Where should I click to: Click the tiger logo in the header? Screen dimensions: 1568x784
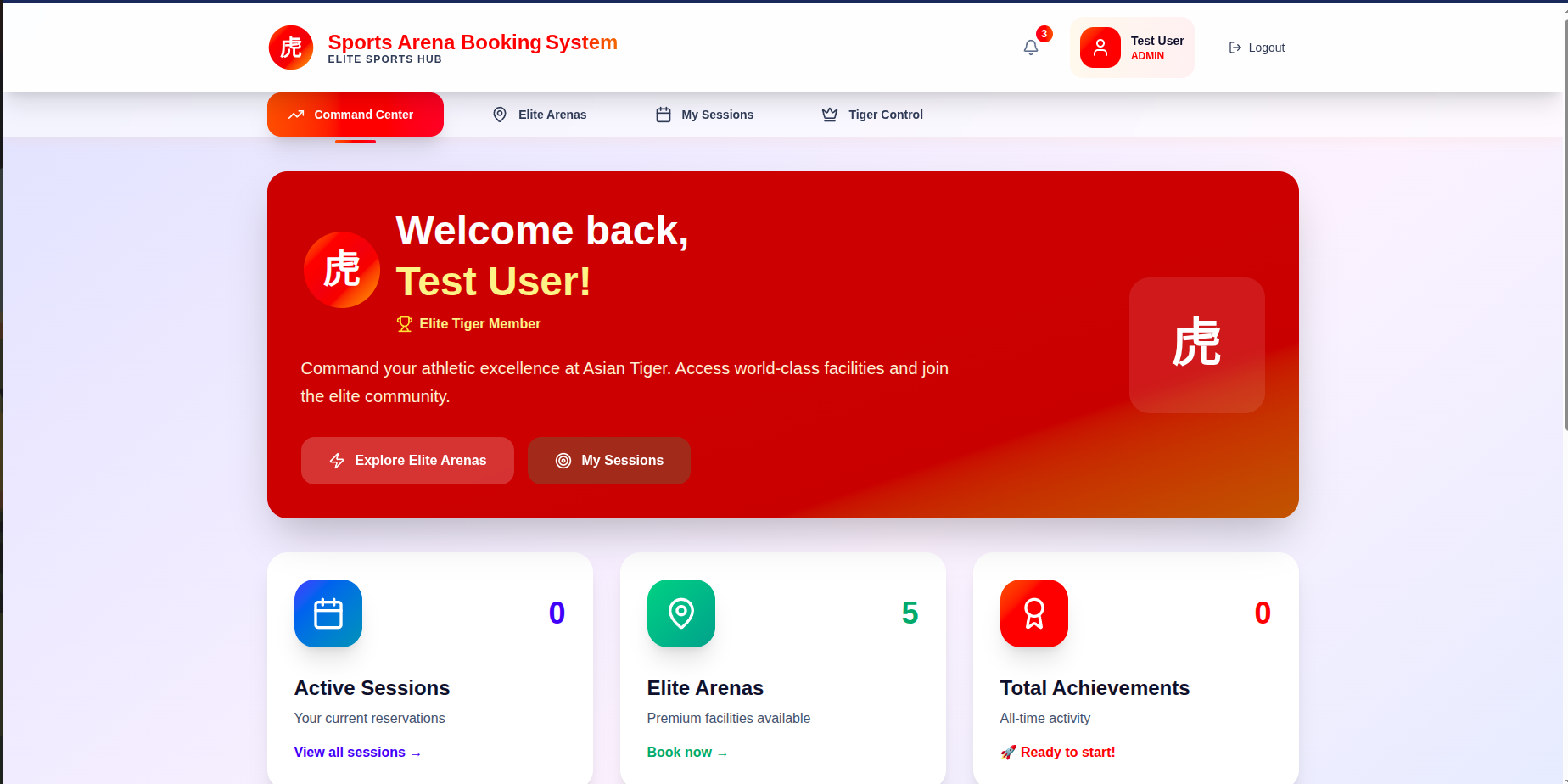tap(291, 48)
